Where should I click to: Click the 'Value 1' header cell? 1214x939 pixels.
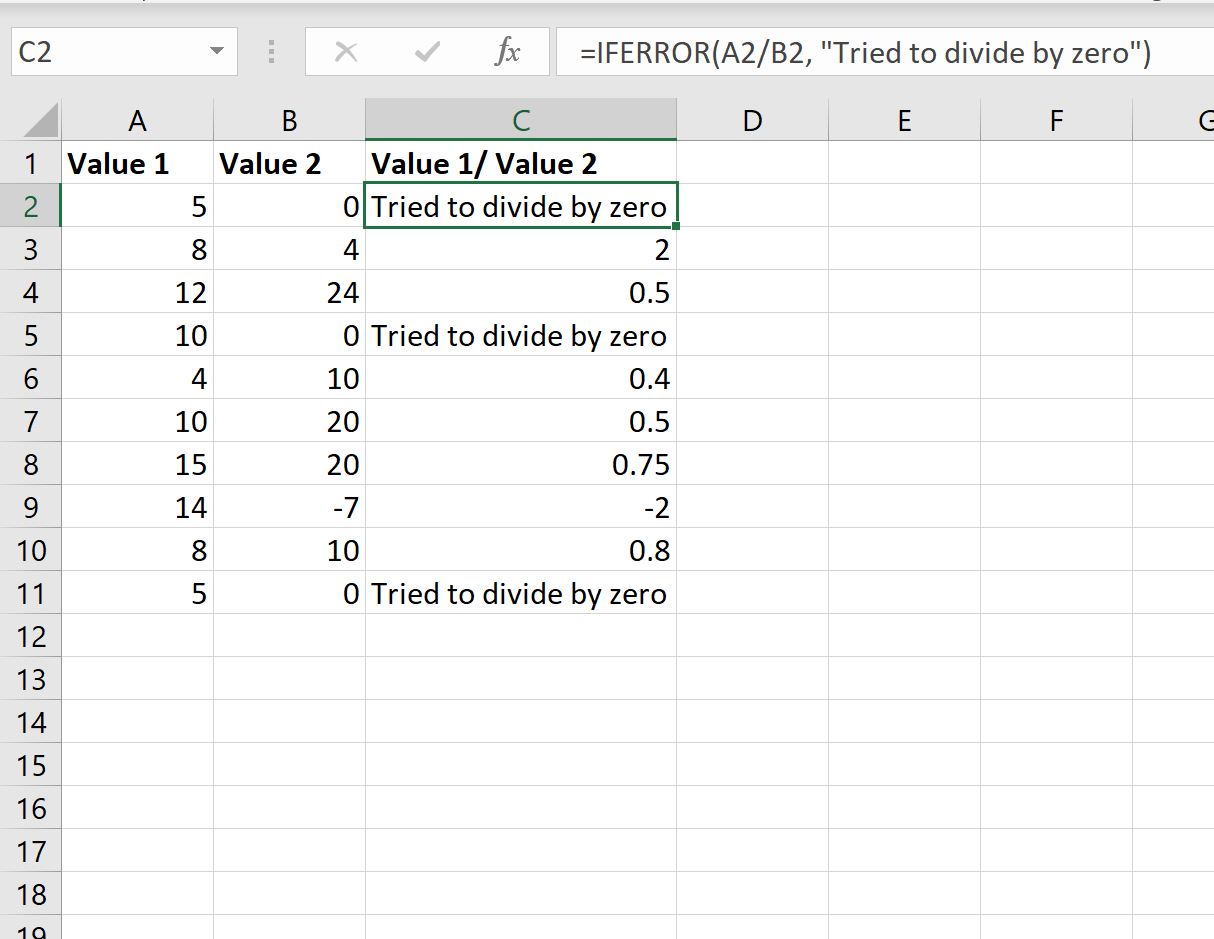[137, 164]
